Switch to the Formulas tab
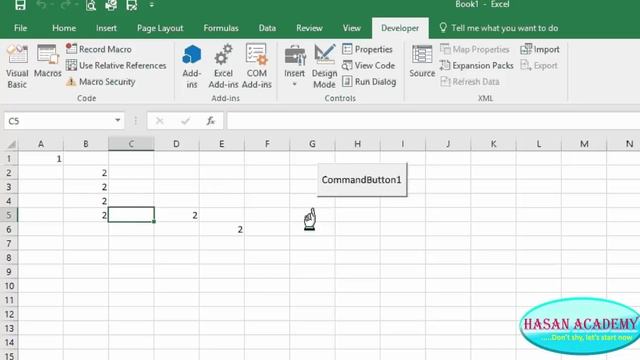The height and width of the screenshot is (360, 640). [x=221, y=28]
